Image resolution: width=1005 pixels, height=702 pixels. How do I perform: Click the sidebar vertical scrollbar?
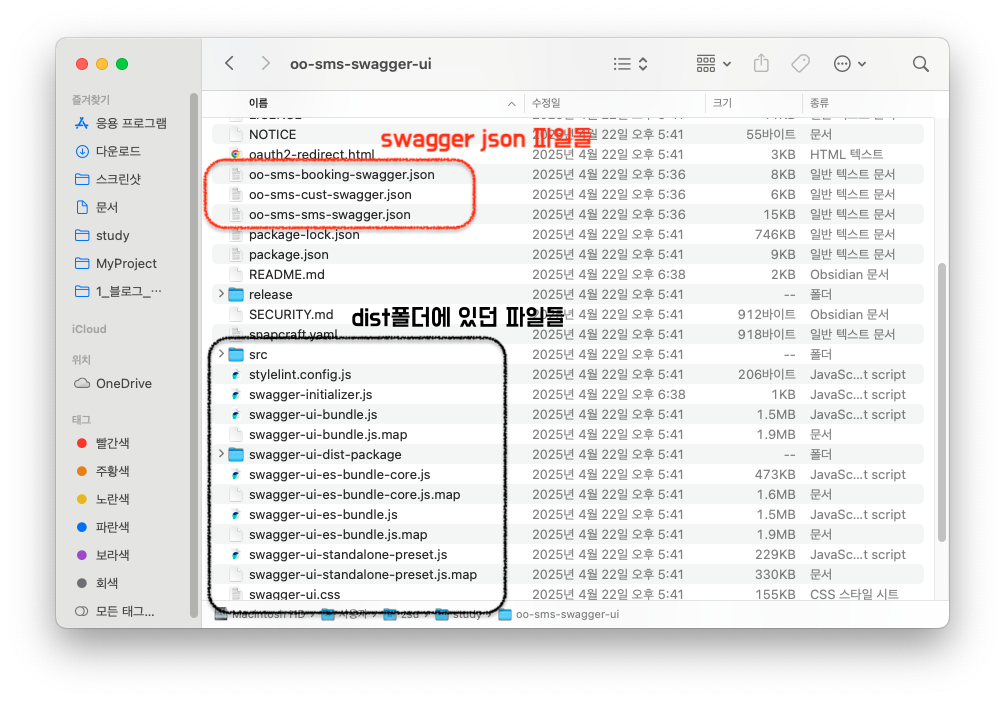click(194, 356)
